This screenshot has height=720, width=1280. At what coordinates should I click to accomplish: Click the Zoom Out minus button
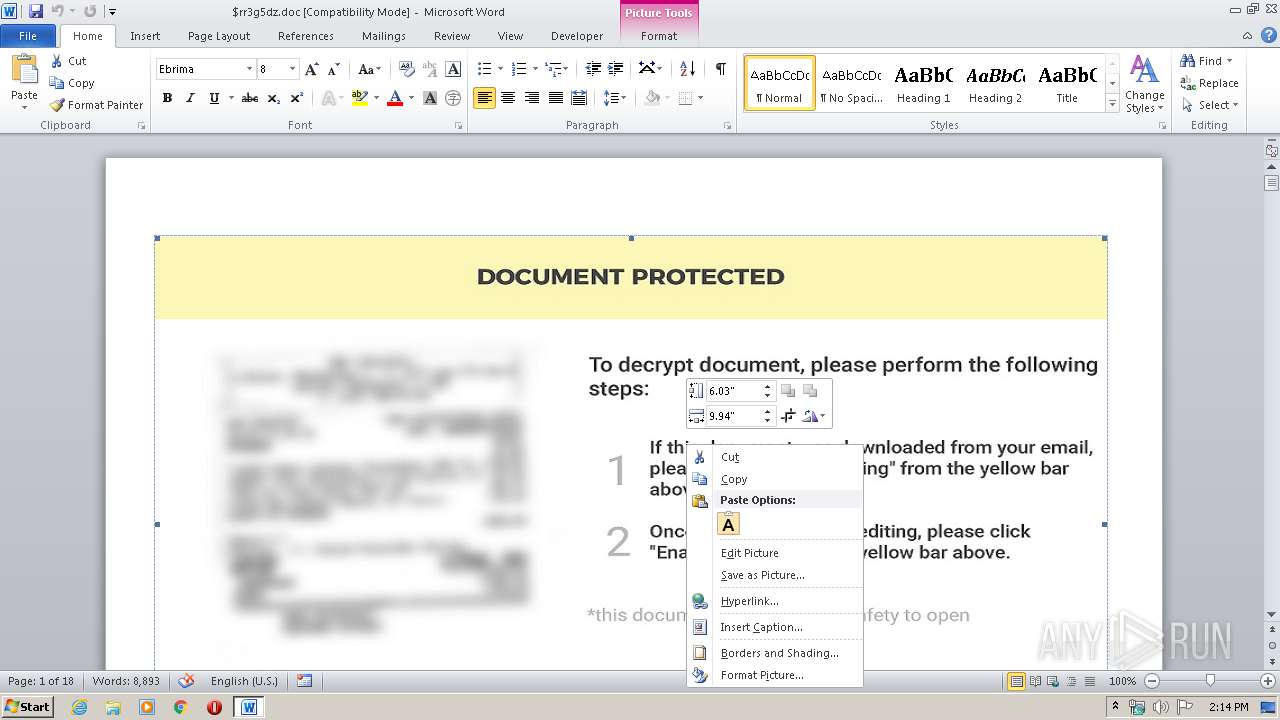click(1151, 681)
